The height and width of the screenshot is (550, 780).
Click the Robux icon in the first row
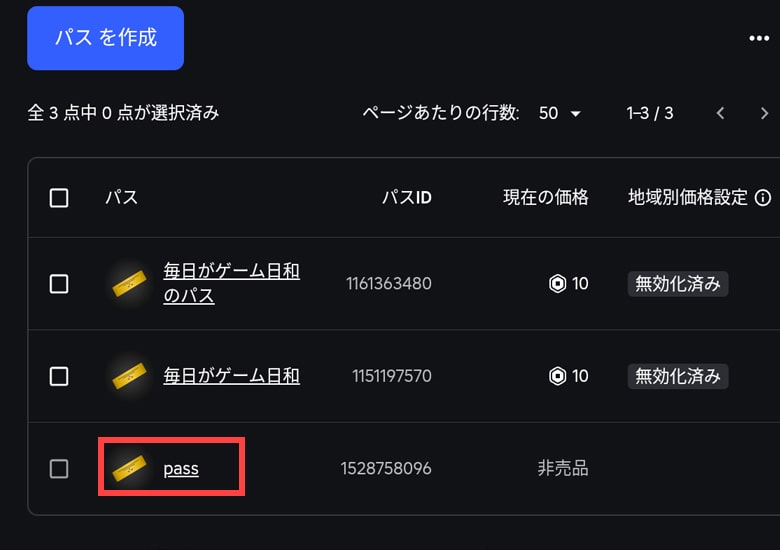click(557, 284)
